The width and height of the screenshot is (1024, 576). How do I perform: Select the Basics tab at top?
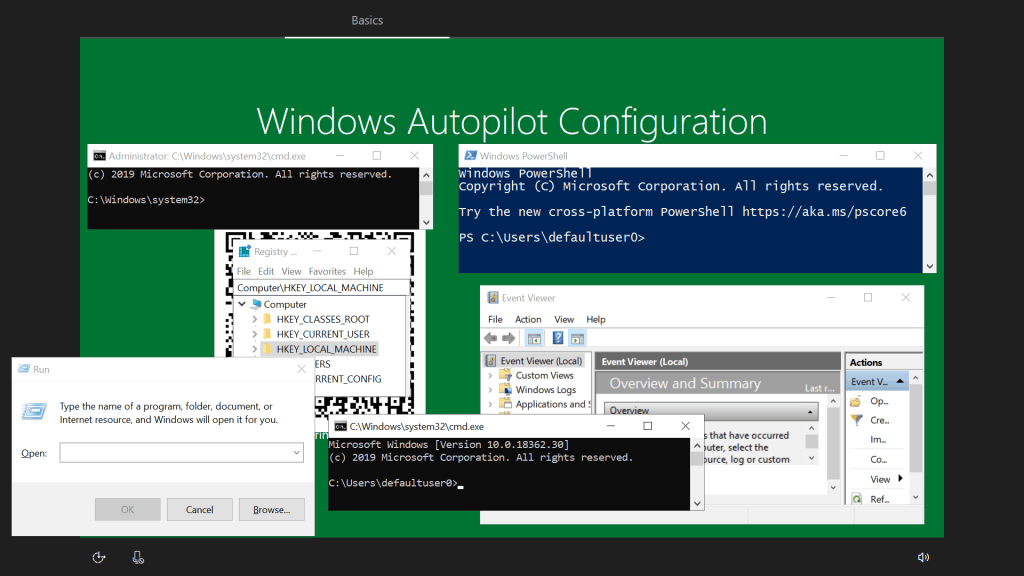pos(367,20)
